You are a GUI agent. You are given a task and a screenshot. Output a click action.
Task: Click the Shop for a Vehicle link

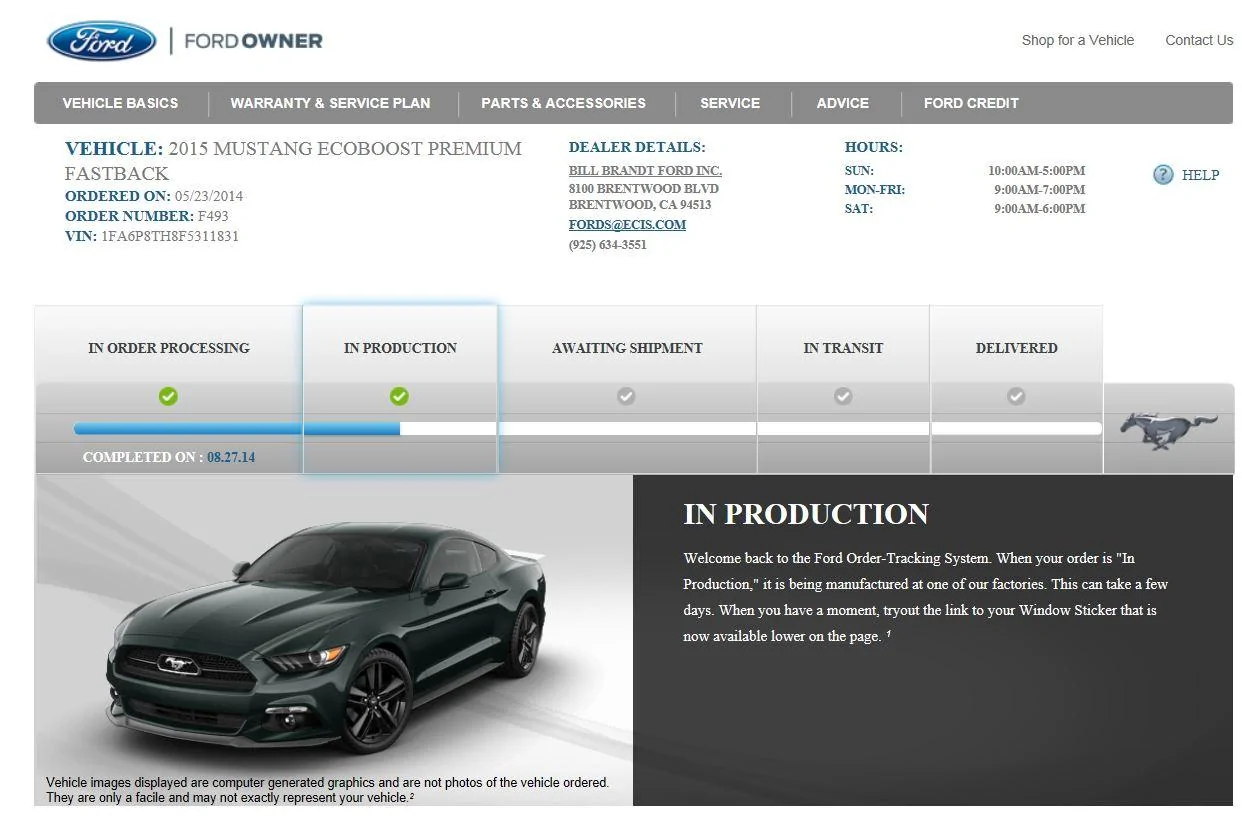(1077, 40)
